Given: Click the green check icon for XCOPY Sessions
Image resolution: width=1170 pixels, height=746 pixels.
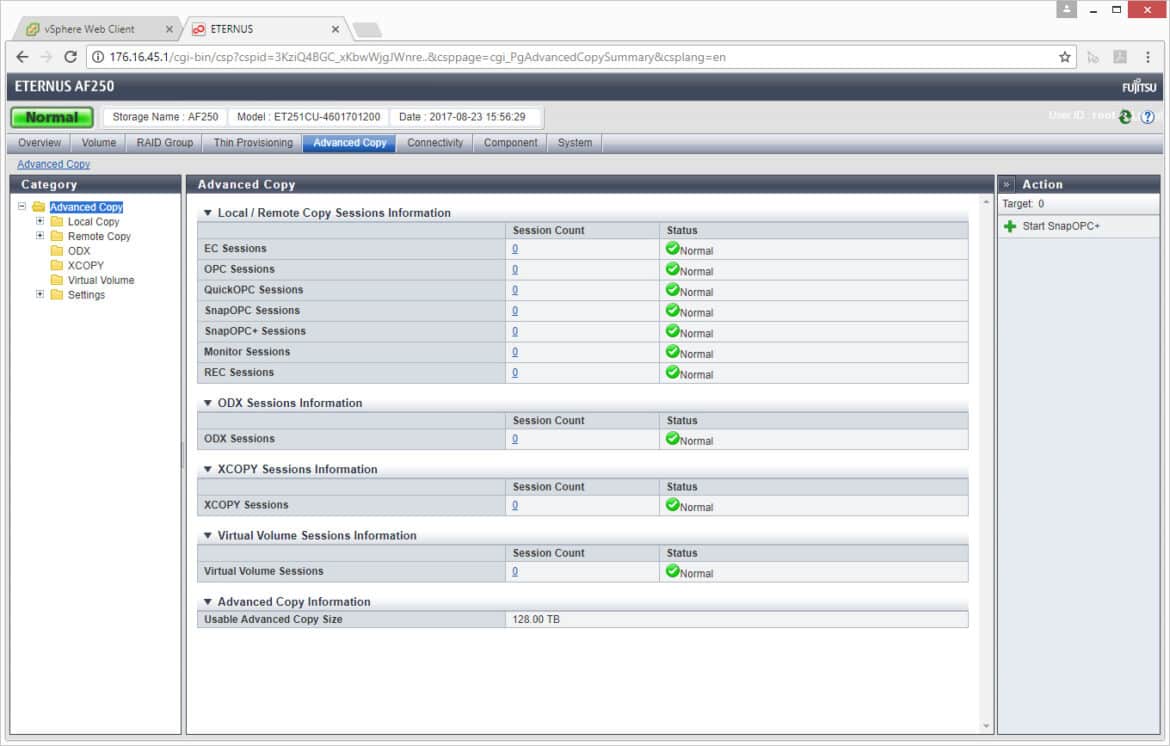Looking at the screenshot, I should tap(672, 505).
